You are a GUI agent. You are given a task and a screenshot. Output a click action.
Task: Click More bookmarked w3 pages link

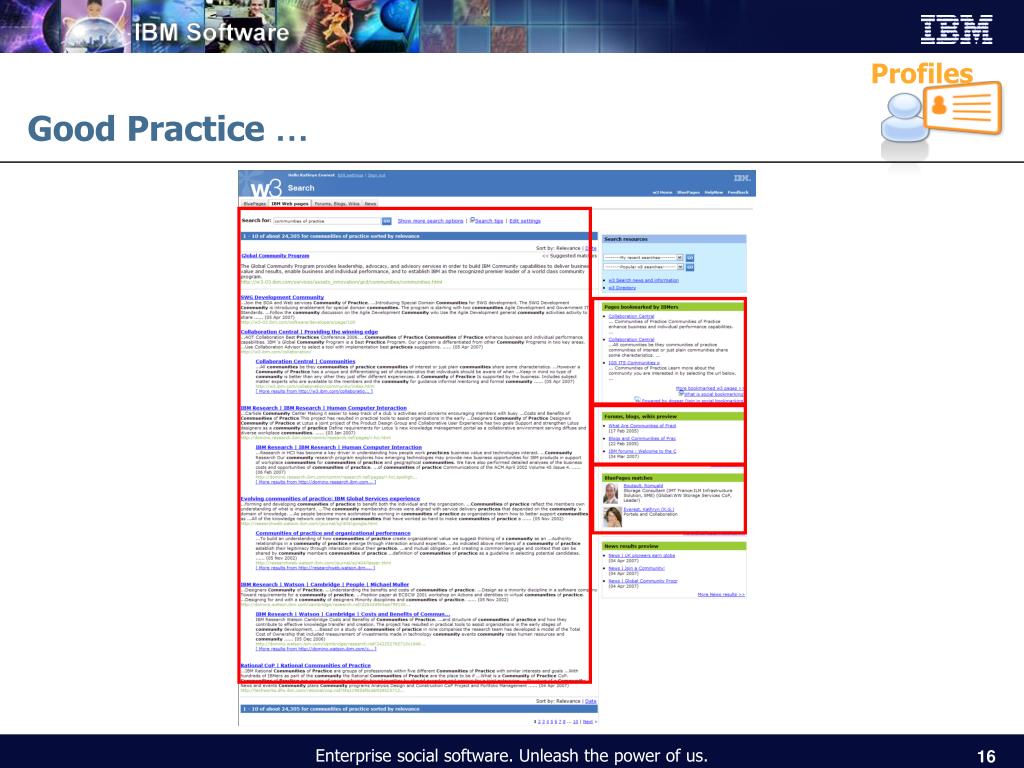coord(709,388)
